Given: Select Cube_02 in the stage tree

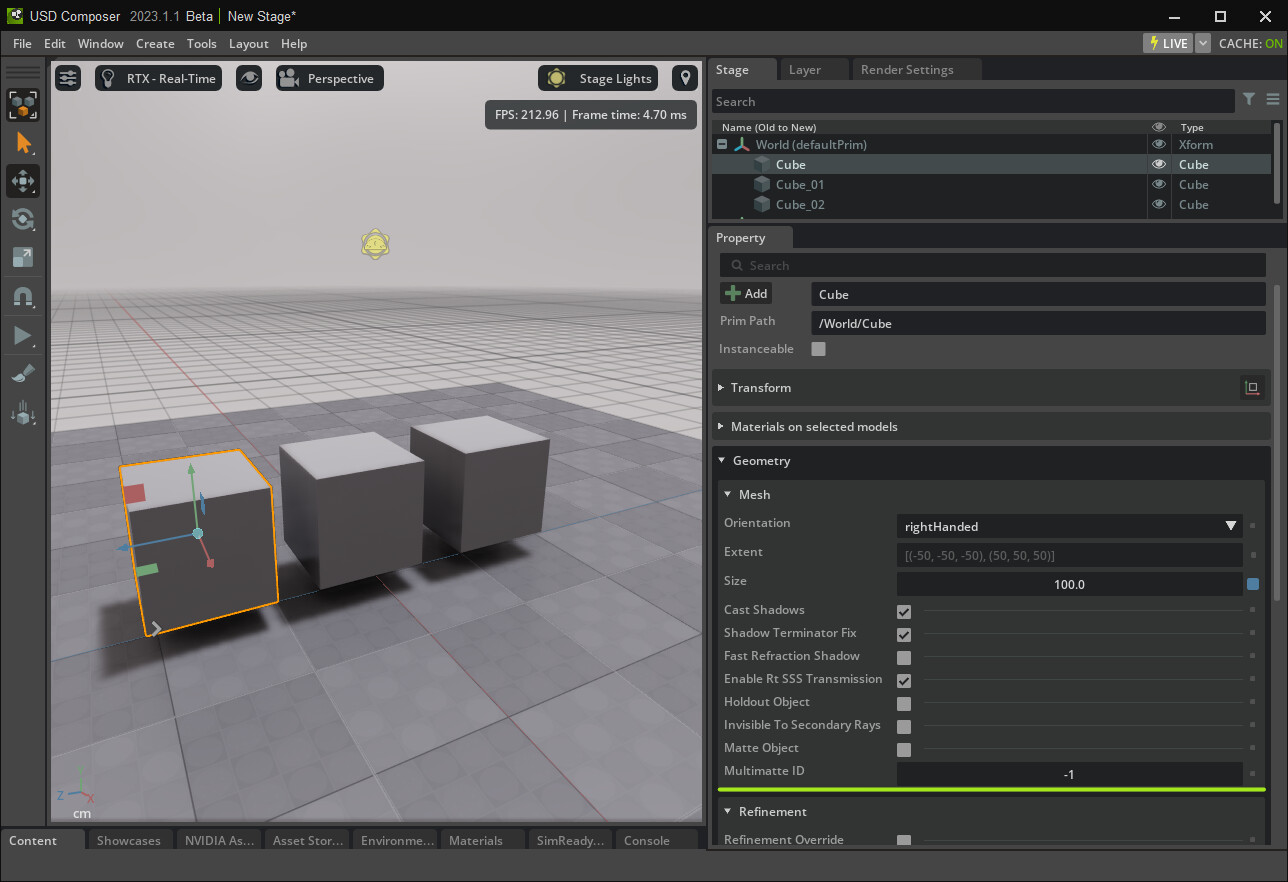Looking at the screenshot, I should [800, 205].
